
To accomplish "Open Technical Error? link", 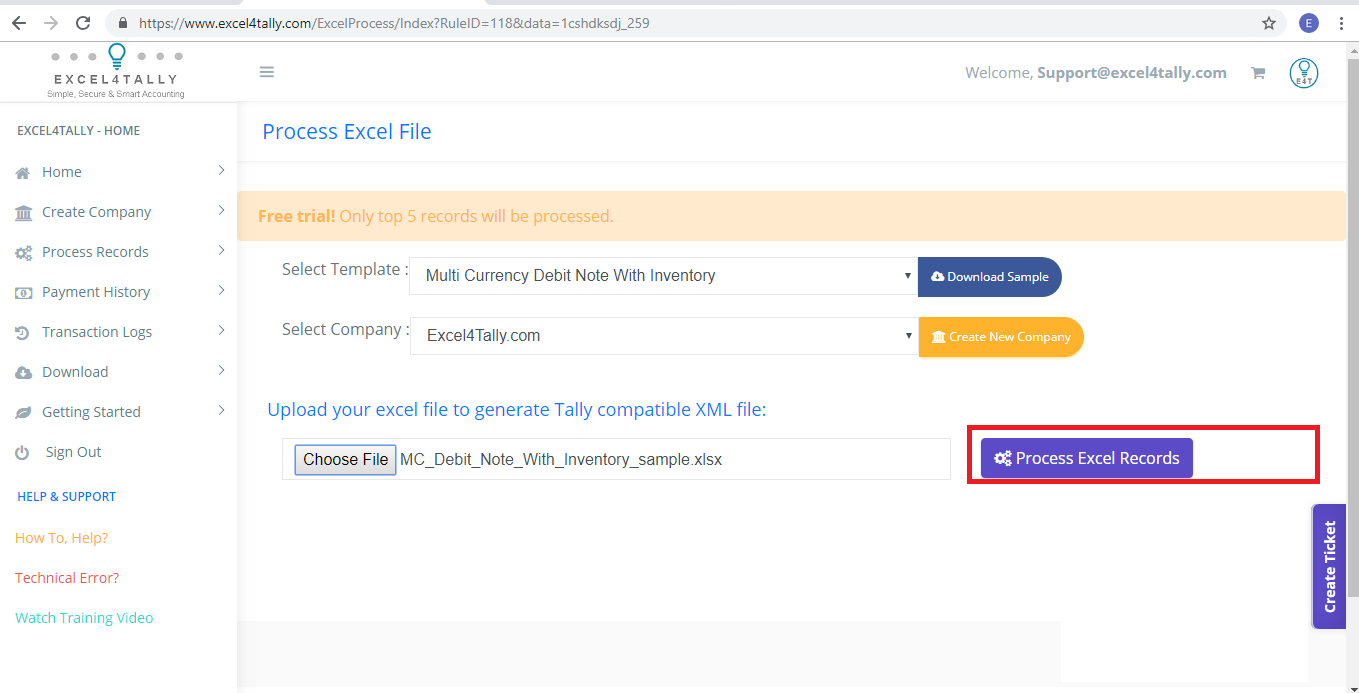I will (67, 578).
